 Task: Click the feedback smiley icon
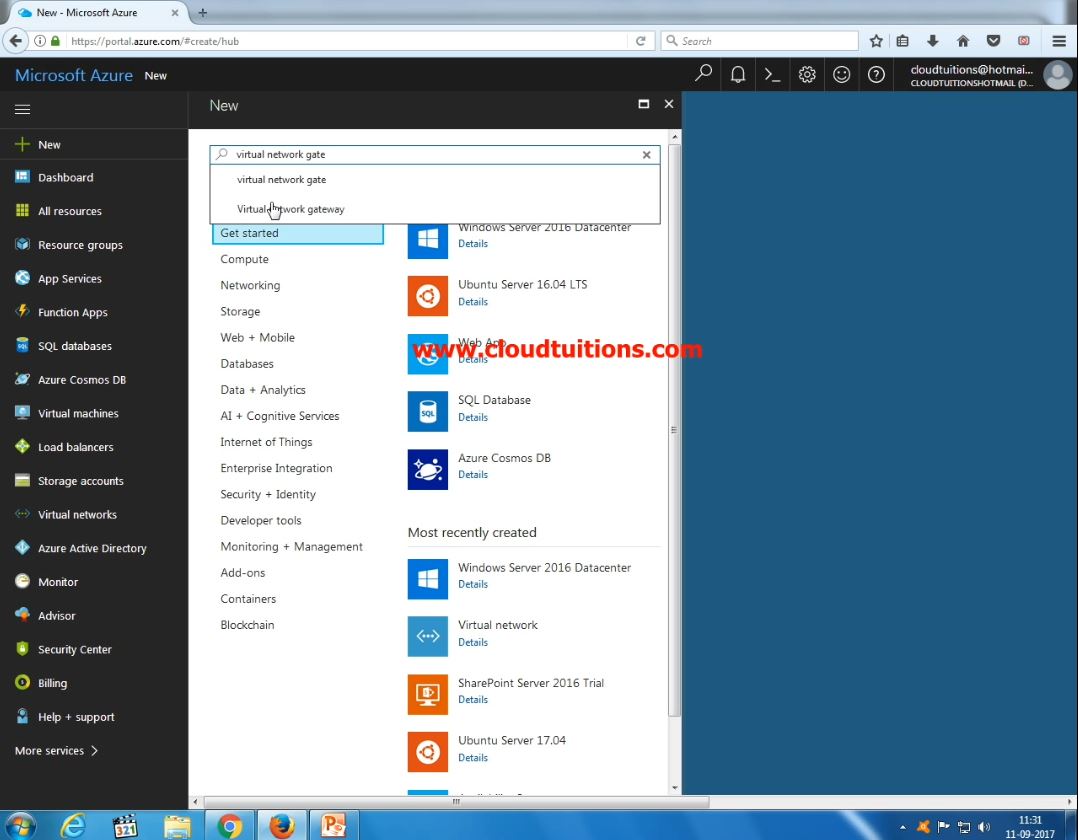[x=842, y=74]
